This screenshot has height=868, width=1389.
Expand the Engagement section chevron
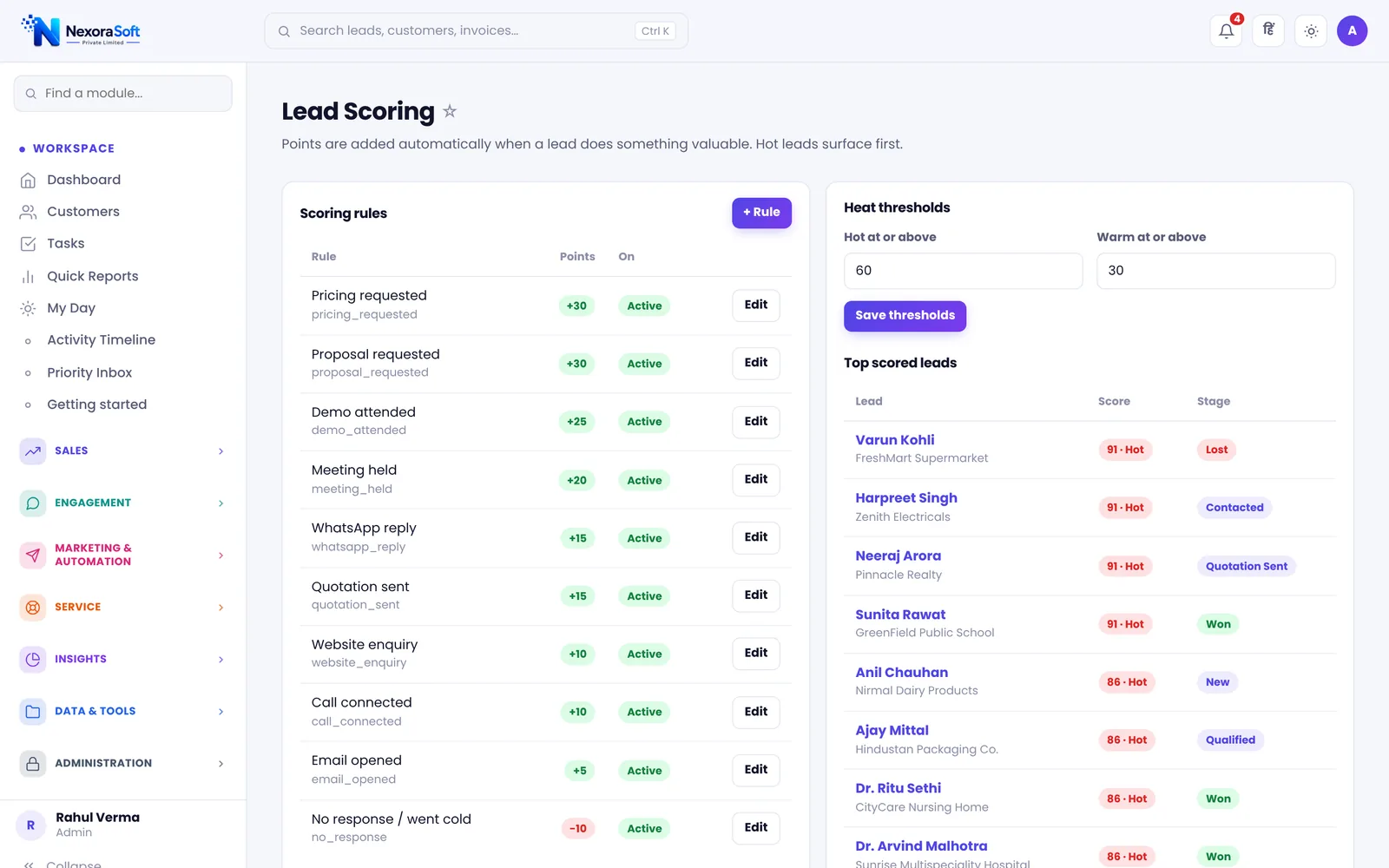pyautogui.click(x=221, y=503)
